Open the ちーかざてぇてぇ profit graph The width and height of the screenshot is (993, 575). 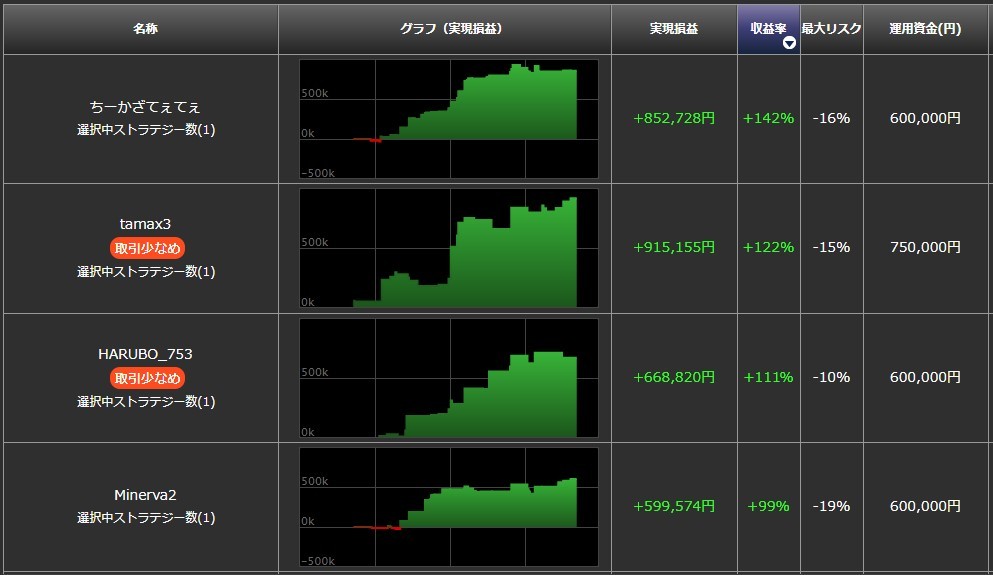[448, 118]
